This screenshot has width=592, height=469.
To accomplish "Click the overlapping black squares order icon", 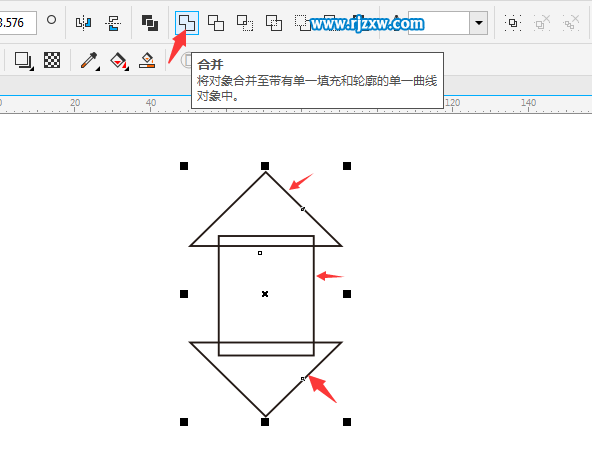I will (x=150, y=23).
